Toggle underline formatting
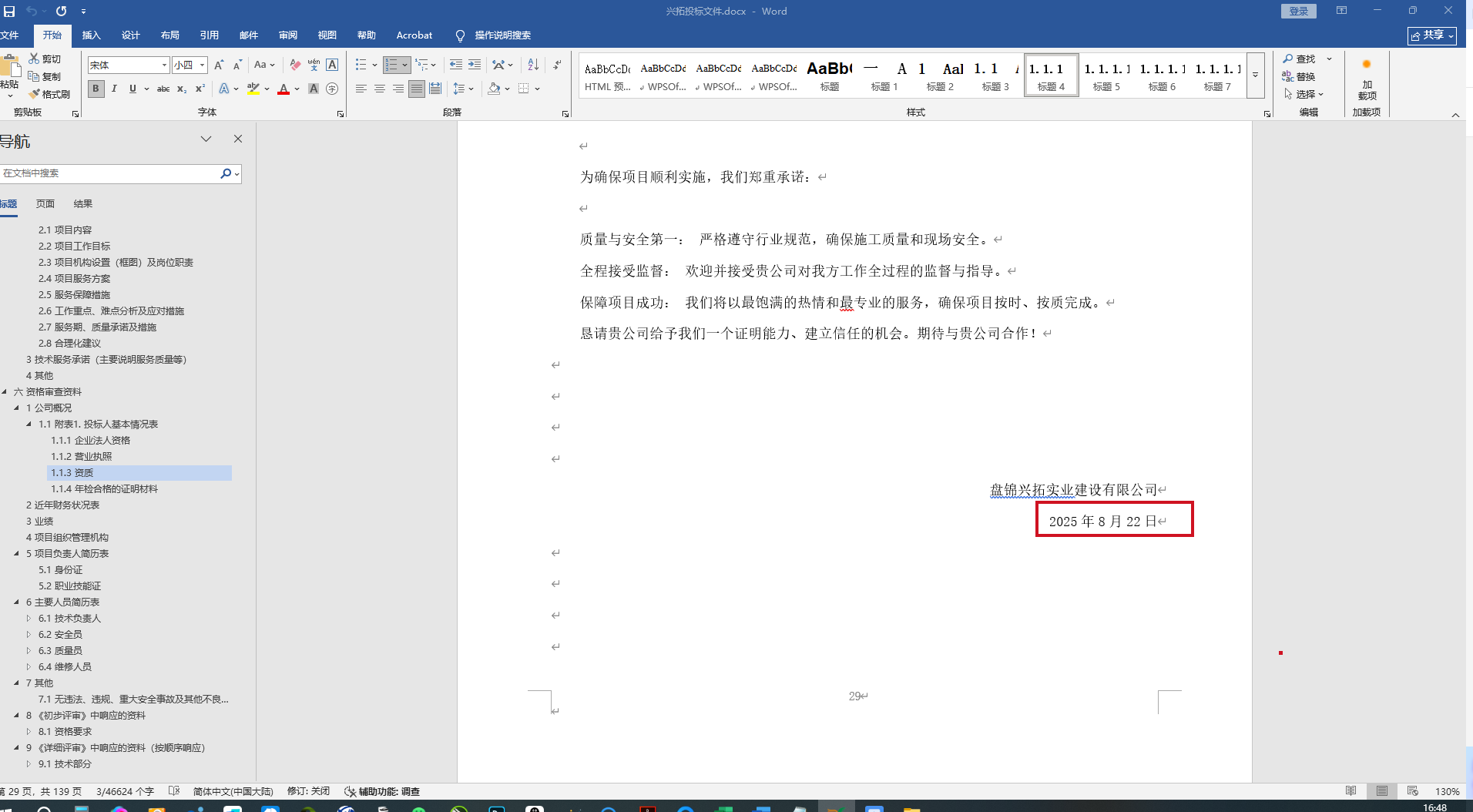This screenshot has height=812, width=1473. click(133, 89)
